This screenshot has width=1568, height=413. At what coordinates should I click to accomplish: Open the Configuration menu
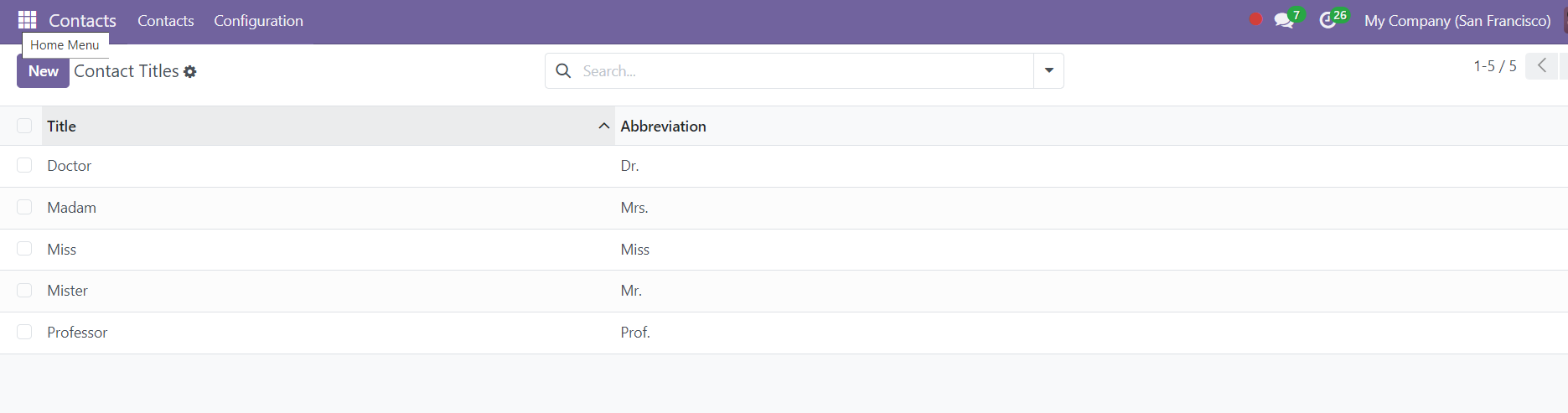[x=258, y=21]
